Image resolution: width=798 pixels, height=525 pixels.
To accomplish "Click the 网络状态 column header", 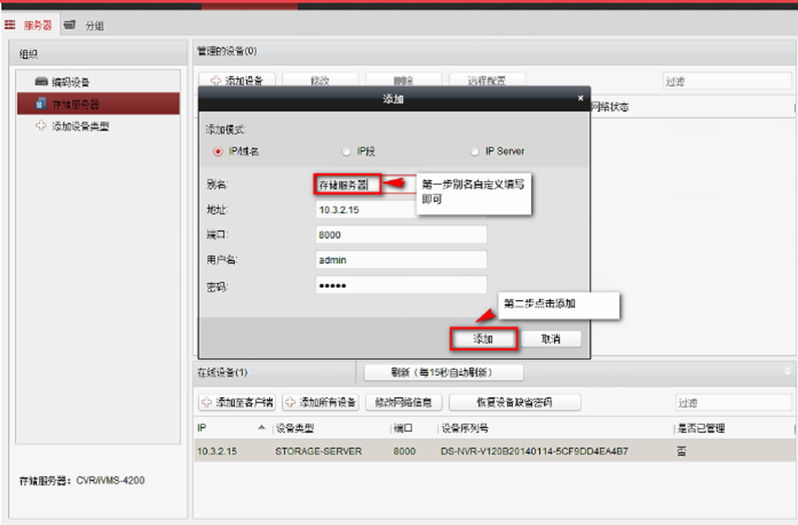I will tap(610, 107).
